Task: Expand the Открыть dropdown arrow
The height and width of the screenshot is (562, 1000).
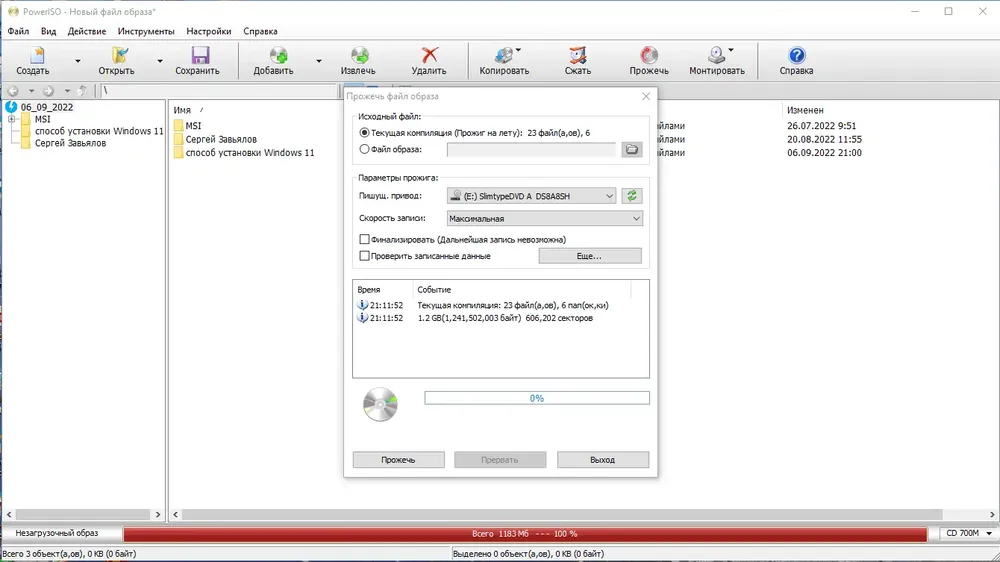Action: (x=159, y=61)
